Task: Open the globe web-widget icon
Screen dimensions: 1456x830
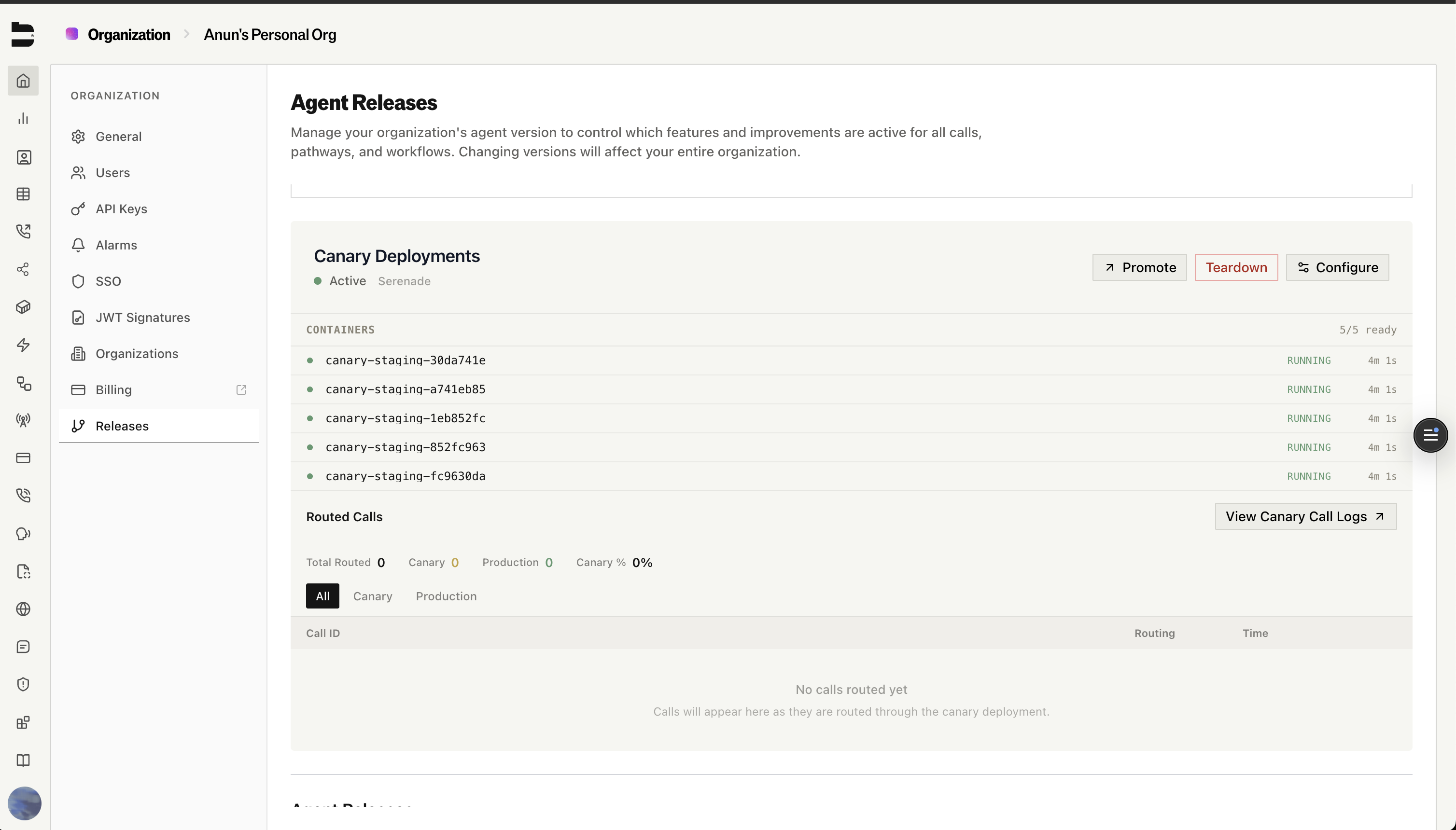Action: 23,609
